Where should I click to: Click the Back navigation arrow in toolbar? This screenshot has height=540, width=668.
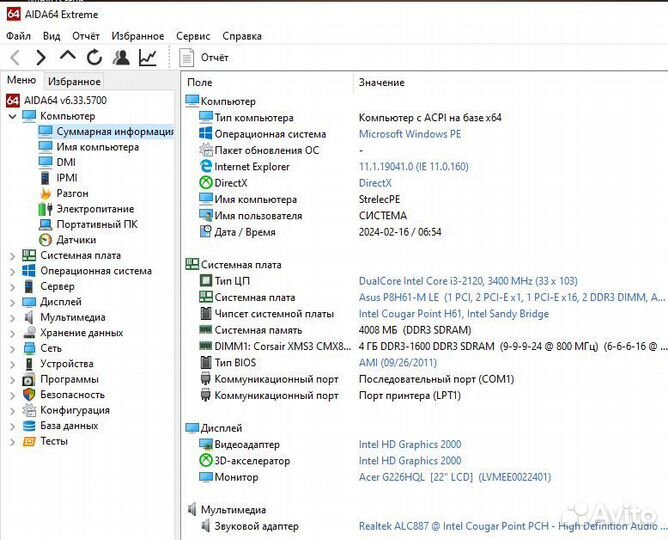coord(15,58)
